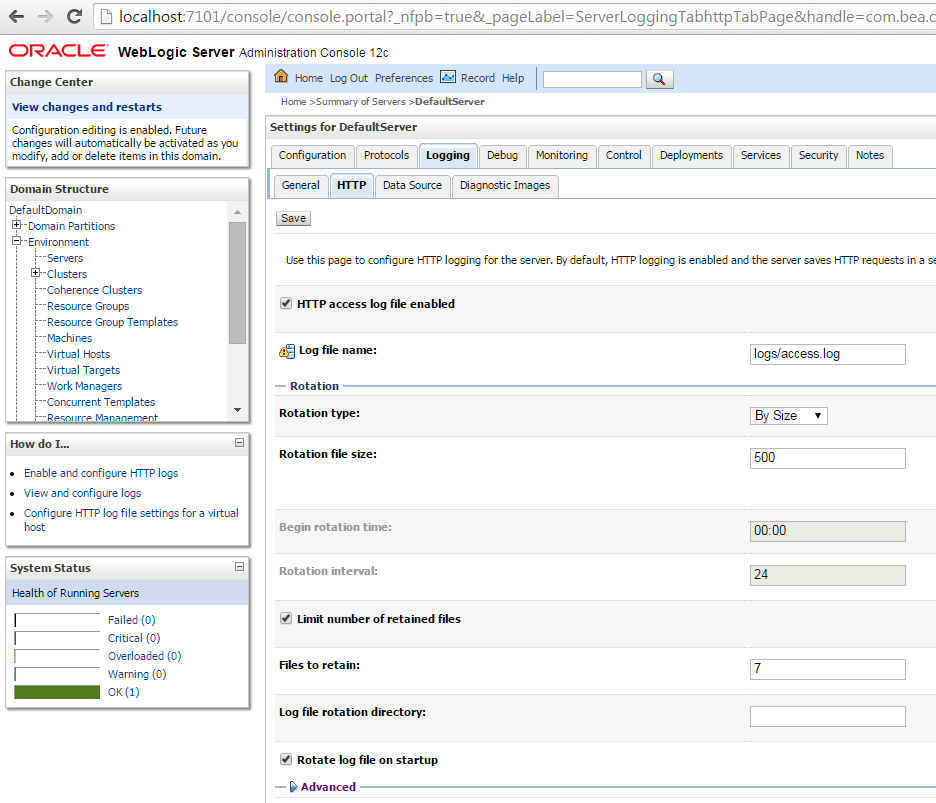The height and width of the screenshot is (803, 936).
Task: Select Resource Group Templates tree item
Action: [x=112, y=322]
